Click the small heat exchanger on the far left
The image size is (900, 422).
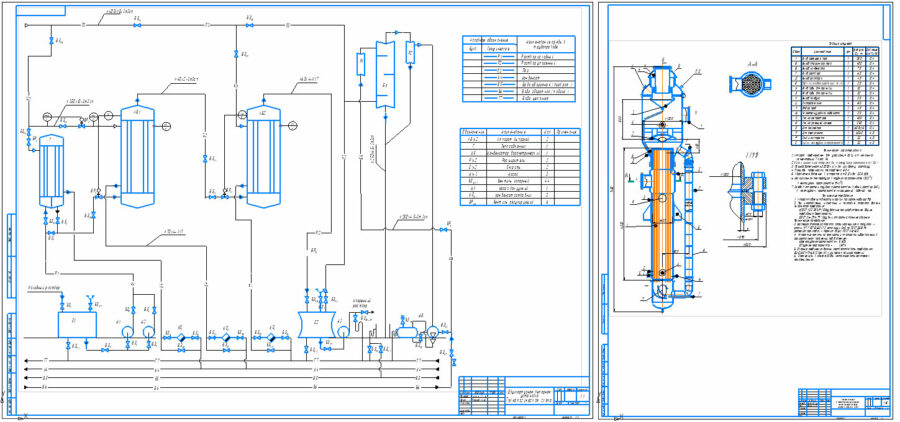52,172
